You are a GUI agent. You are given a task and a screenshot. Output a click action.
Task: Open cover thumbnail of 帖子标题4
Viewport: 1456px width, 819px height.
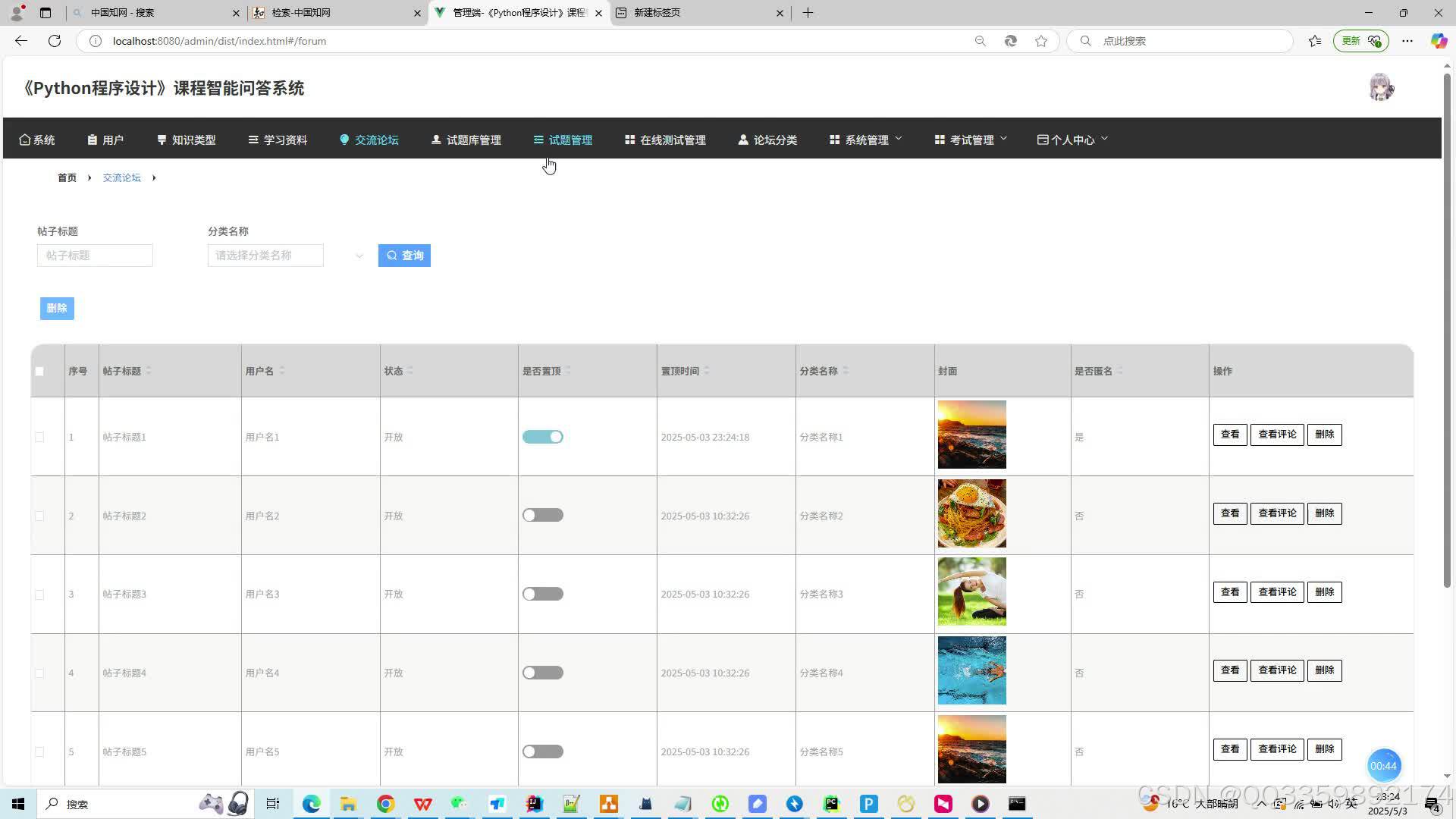click(971, 670)
